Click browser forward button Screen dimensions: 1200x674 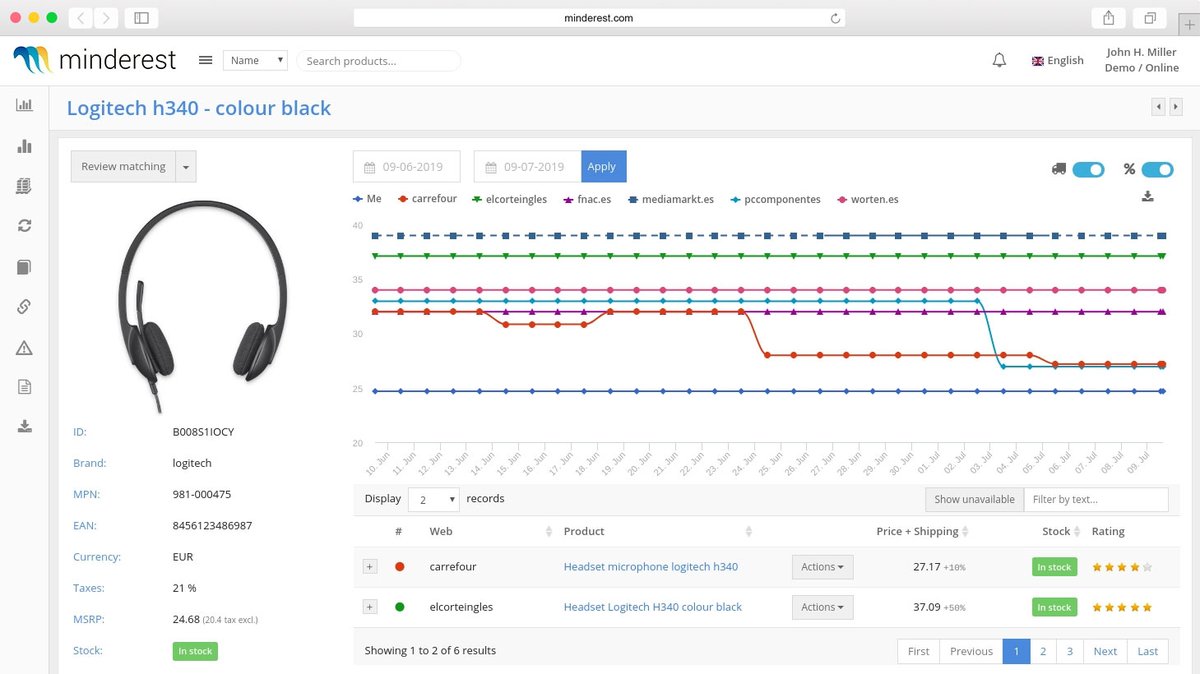[x=106, y=18]
